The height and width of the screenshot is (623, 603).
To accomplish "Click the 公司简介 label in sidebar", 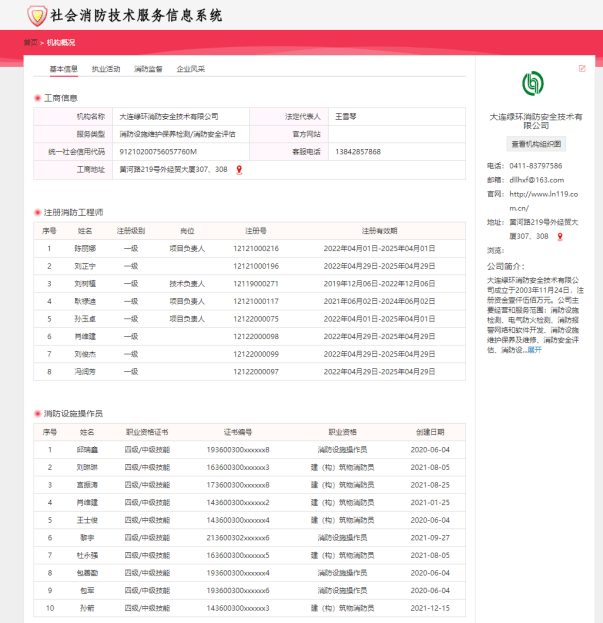I will point(506,266).
